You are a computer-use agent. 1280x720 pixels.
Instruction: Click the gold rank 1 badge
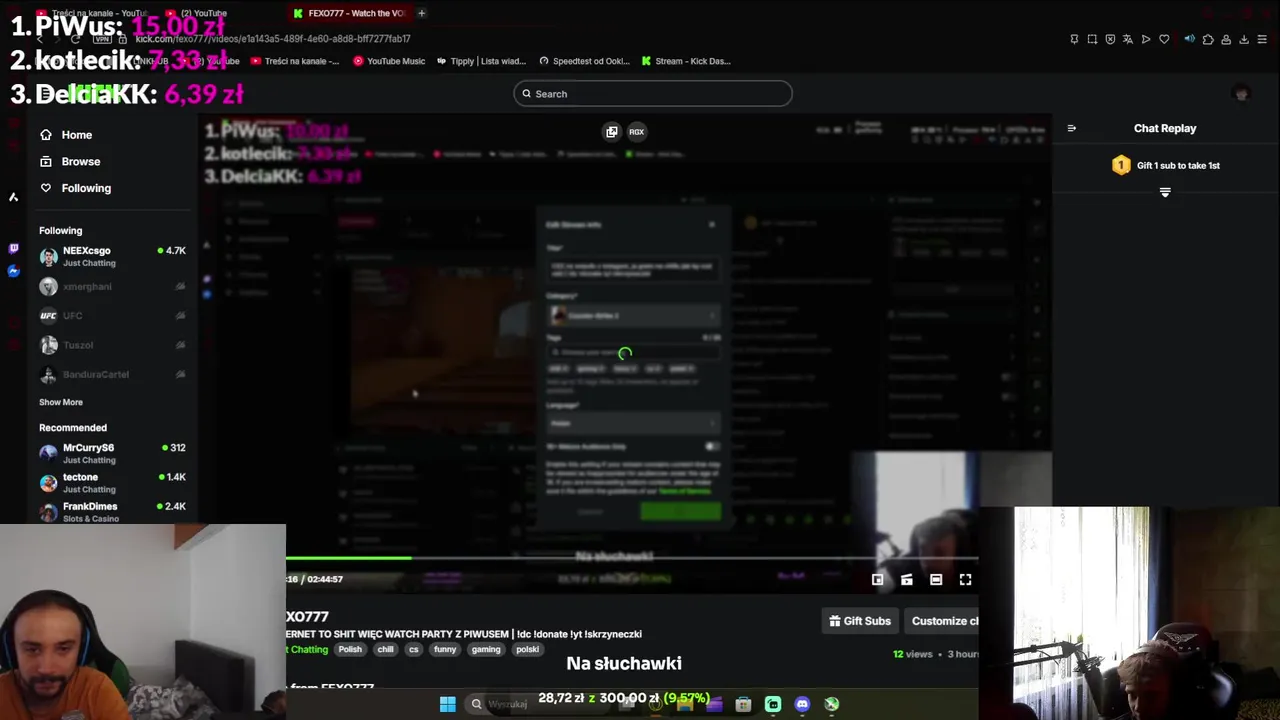pos(1121,165)
